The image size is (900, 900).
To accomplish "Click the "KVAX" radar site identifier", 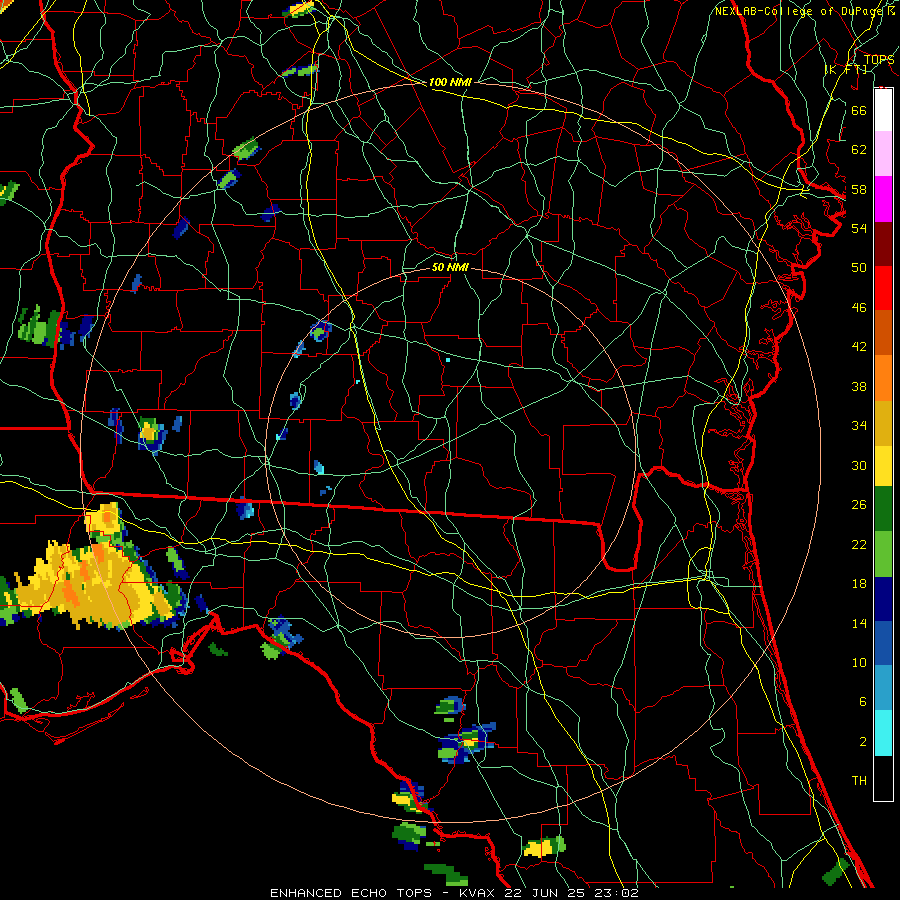I will point(476,893).
